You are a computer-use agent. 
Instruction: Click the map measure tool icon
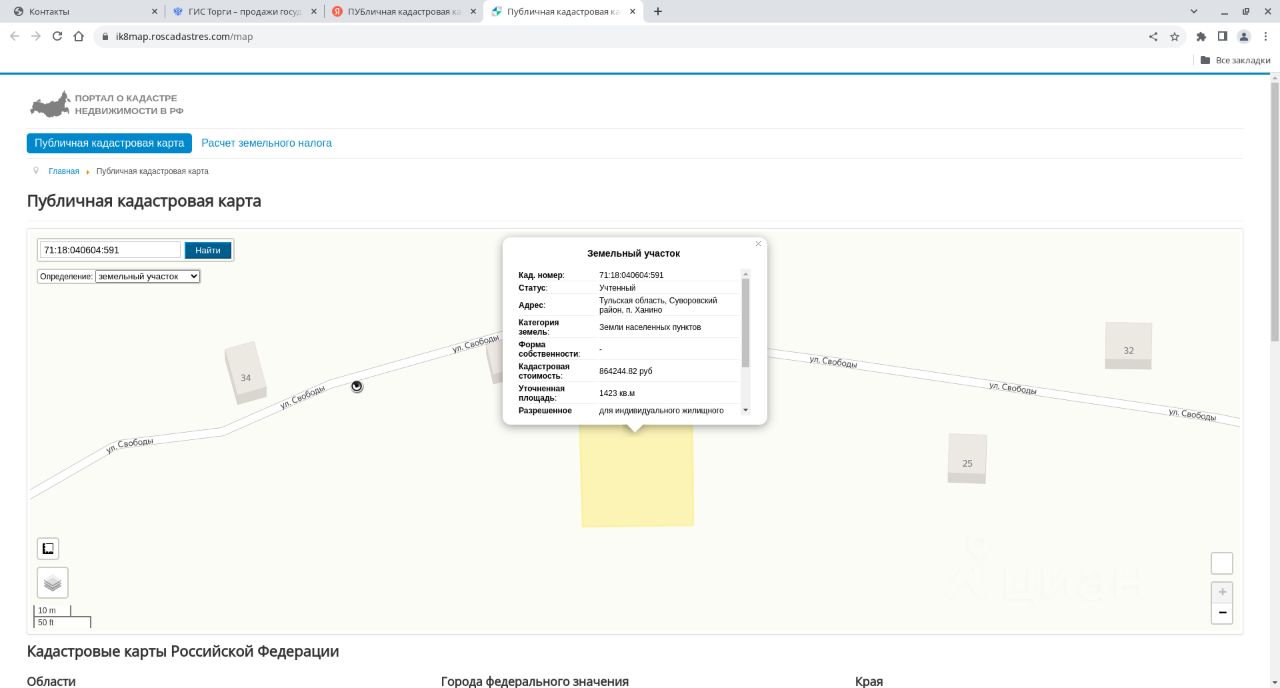click(x=48, y=548)
